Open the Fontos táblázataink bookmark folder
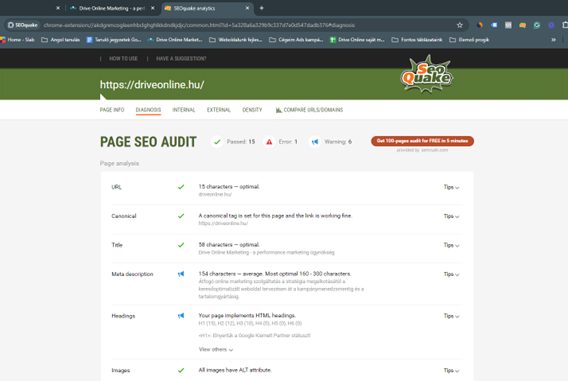 [x=417, y=40]
